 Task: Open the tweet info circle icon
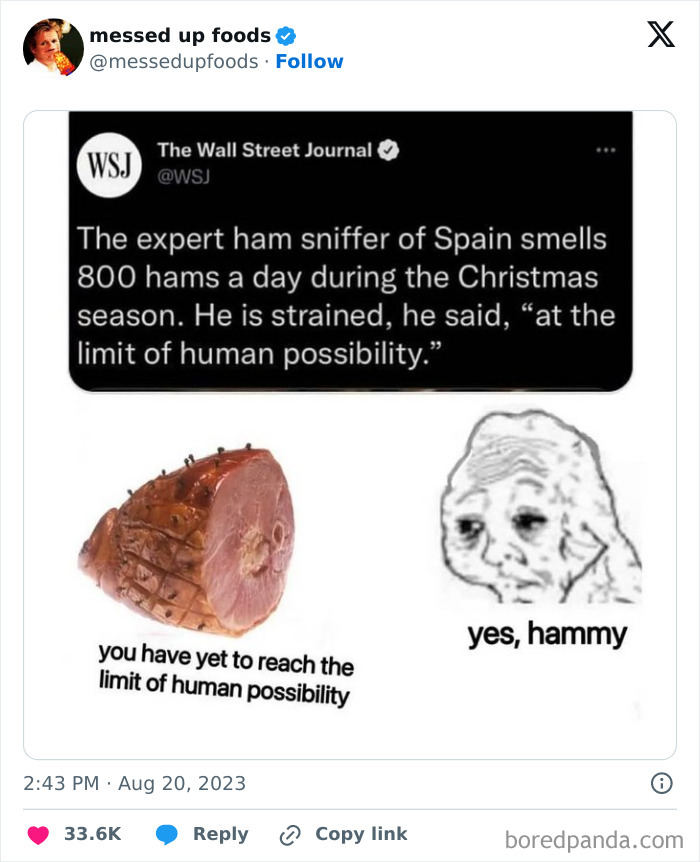(x=661, y=783)
